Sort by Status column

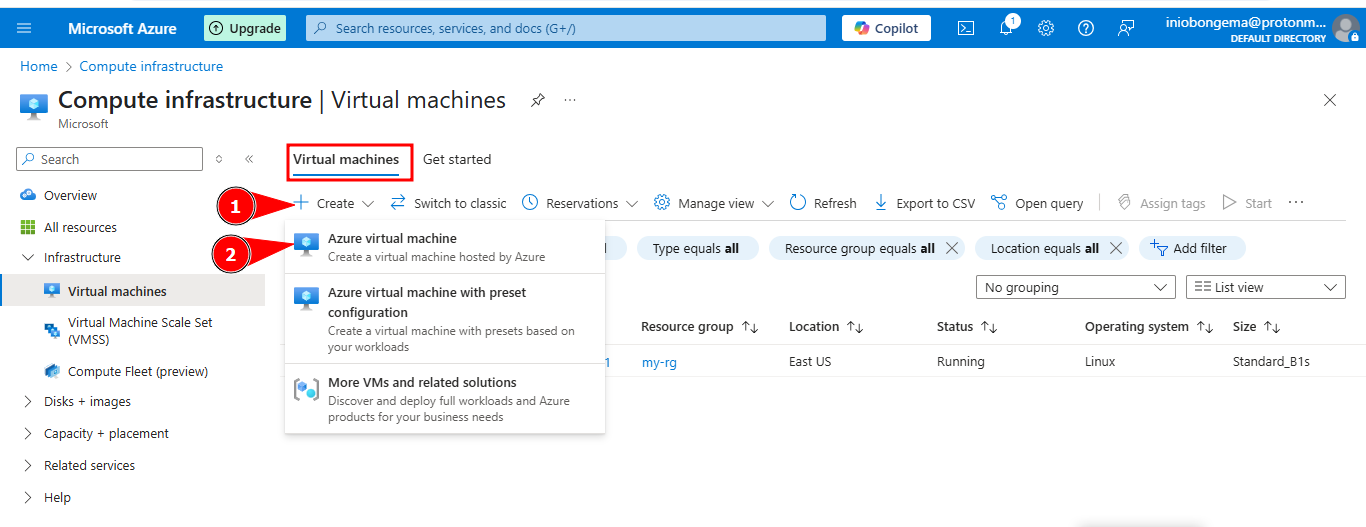click(968, 327)
